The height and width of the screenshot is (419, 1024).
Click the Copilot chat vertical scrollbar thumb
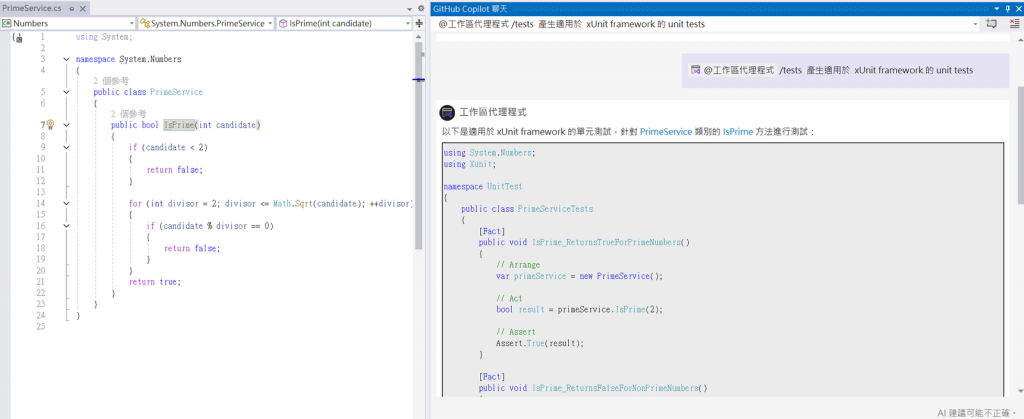coord(1020,144)
